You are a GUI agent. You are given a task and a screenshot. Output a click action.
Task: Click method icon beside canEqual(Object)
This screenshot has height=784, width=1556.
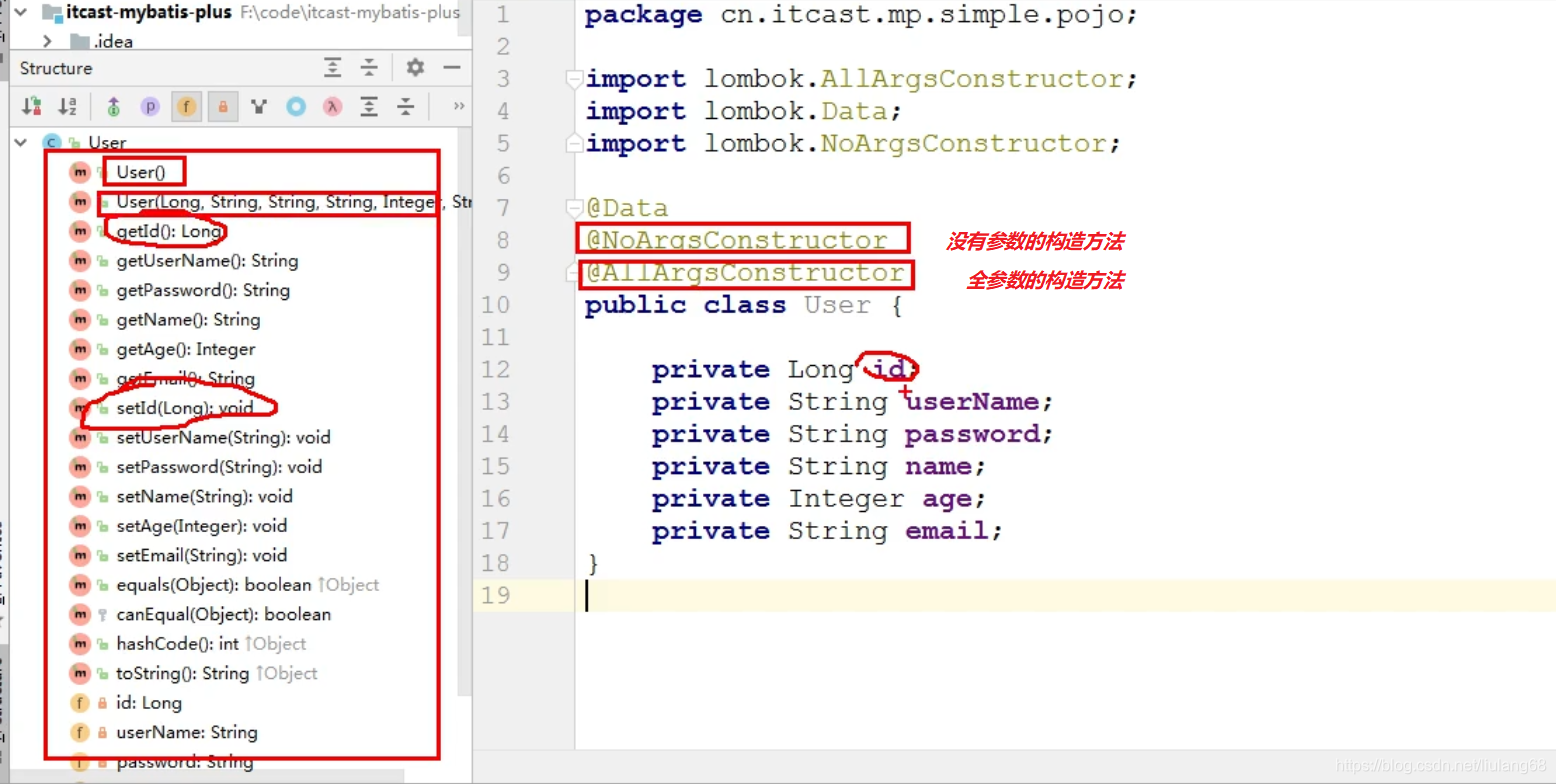pyautogui.click(x=79, y=614)
